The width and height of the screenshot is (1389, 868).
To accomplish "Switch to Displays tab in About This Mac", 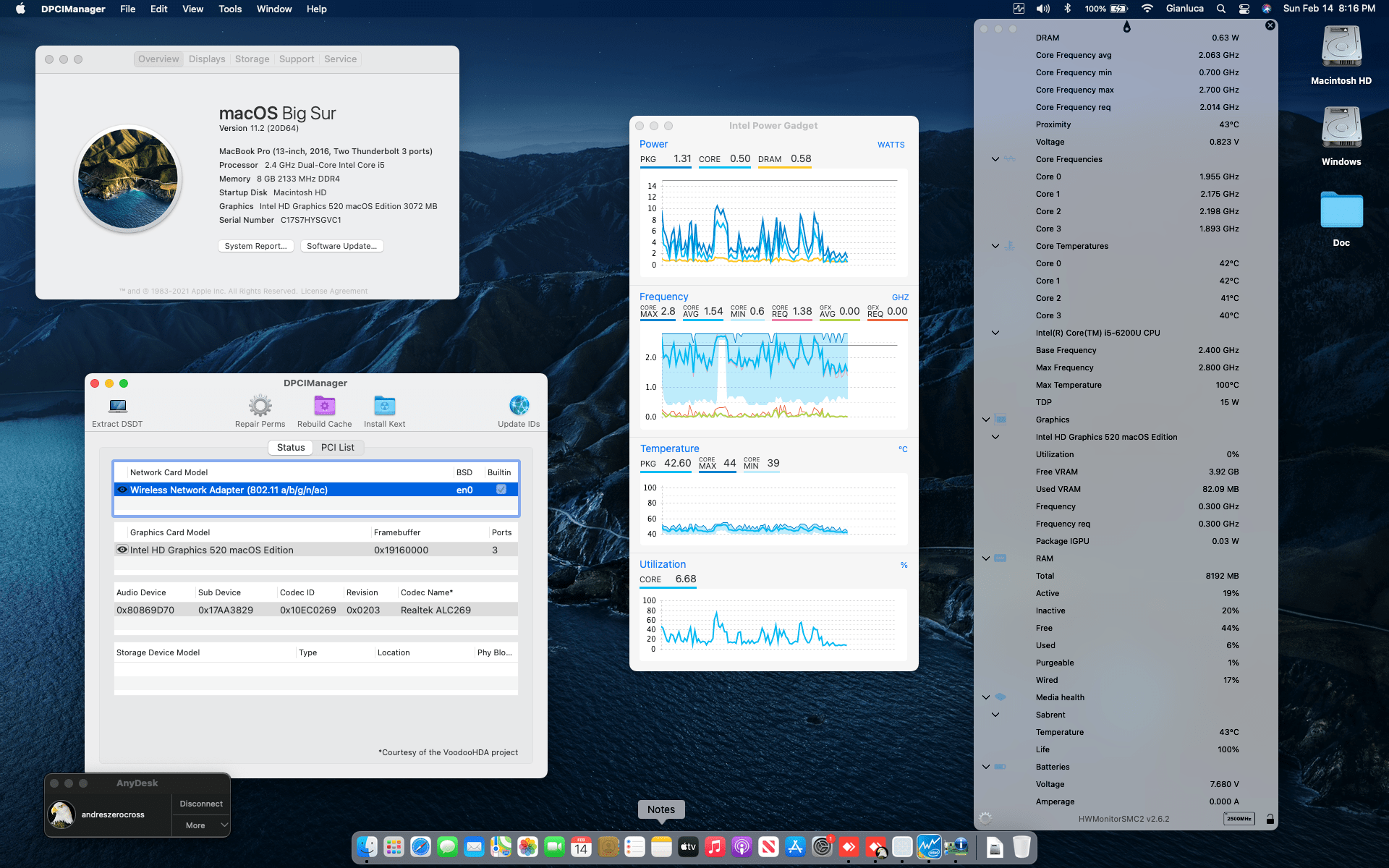I will (x=207, y=59).
